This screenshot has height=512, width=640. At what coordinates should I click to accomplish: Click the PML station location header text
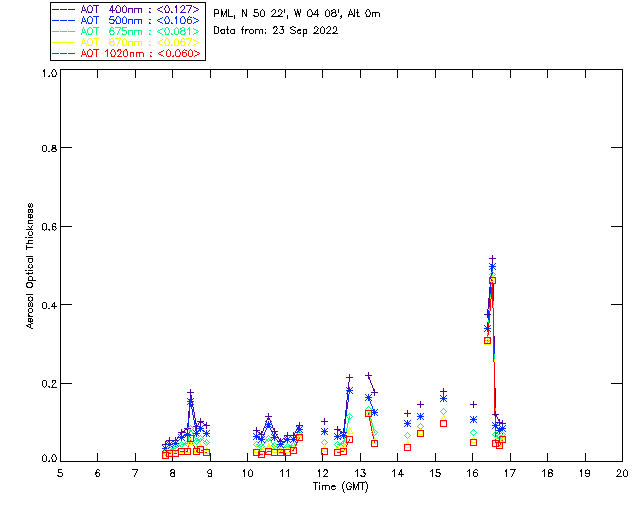pyautogui.click(x=297, y=13)
